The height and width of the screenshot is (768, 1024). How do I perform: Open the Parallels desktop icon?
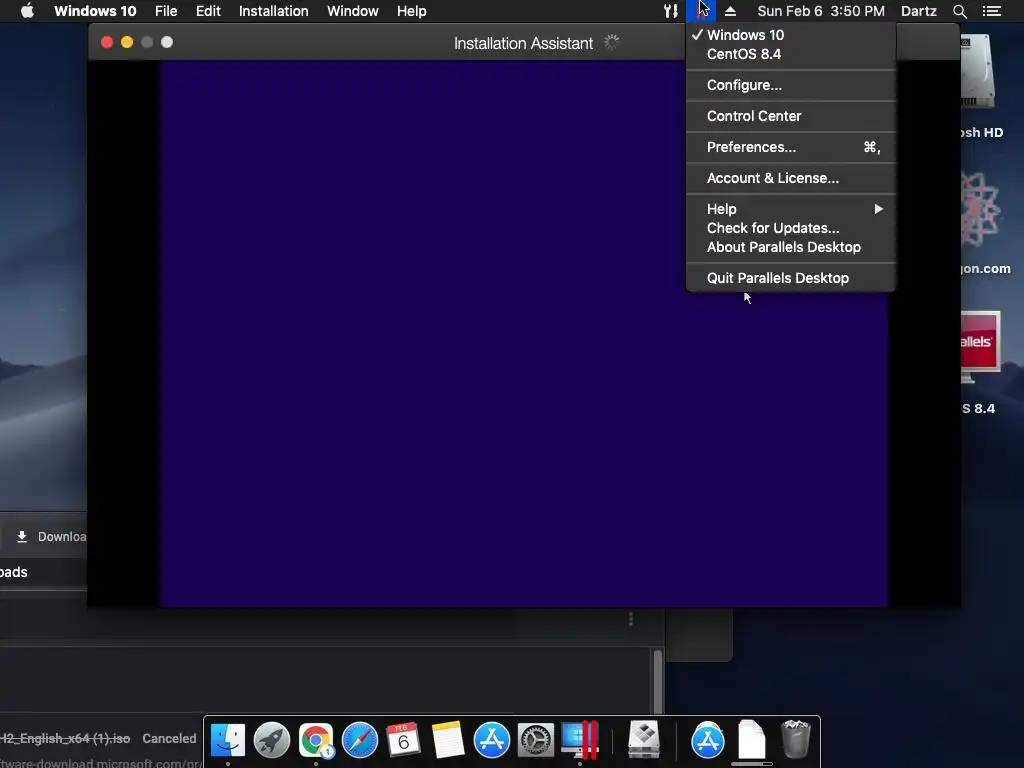[x=980, y=345]
